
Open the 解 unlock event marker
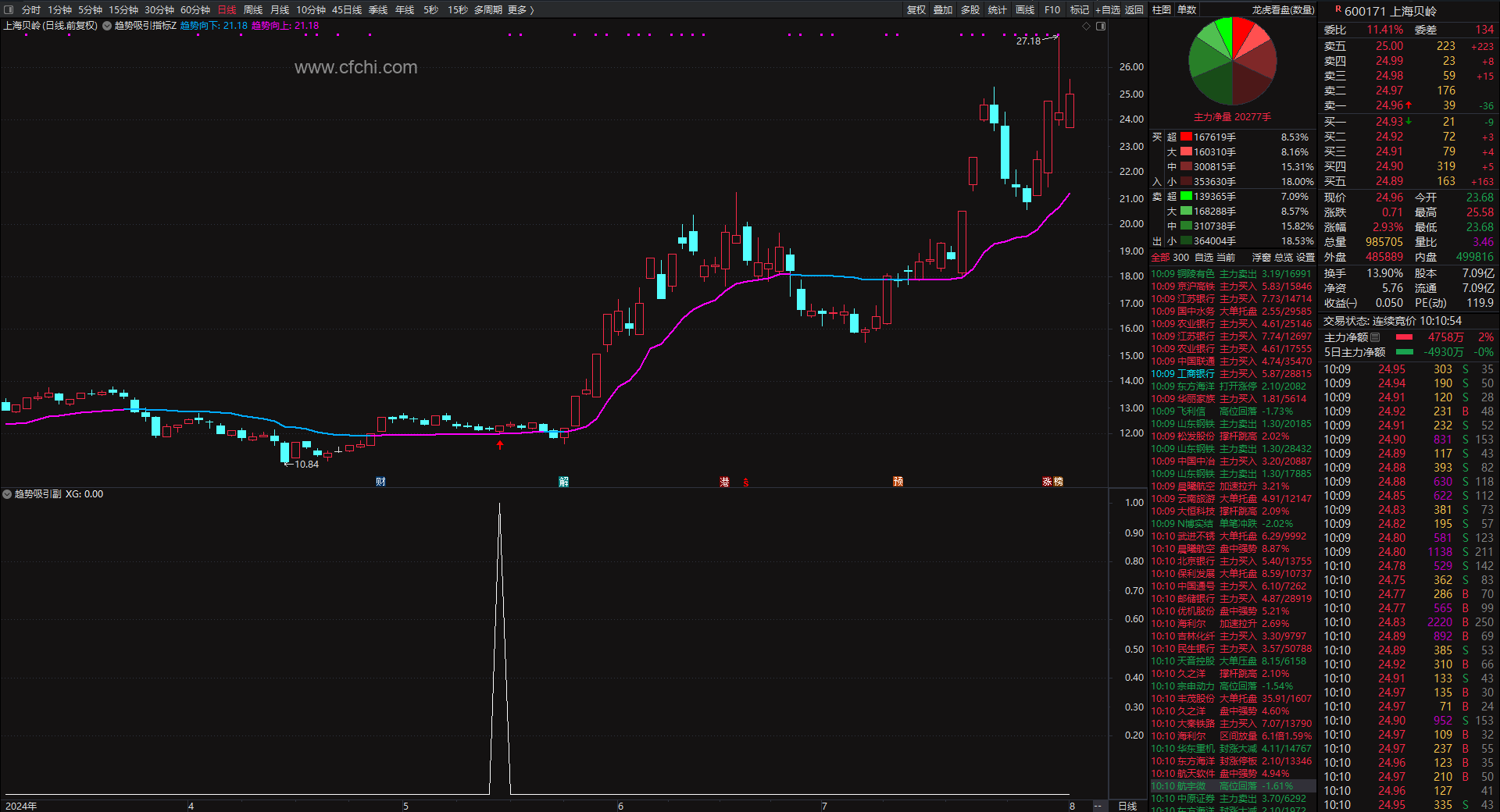pos(563,482)
